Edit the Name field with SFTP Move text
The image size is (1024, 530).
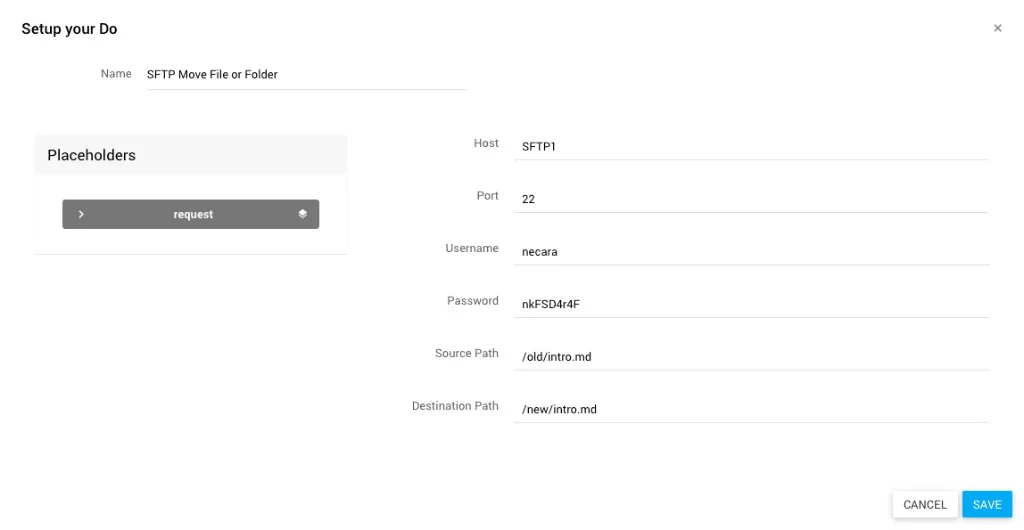pos(305,75)
